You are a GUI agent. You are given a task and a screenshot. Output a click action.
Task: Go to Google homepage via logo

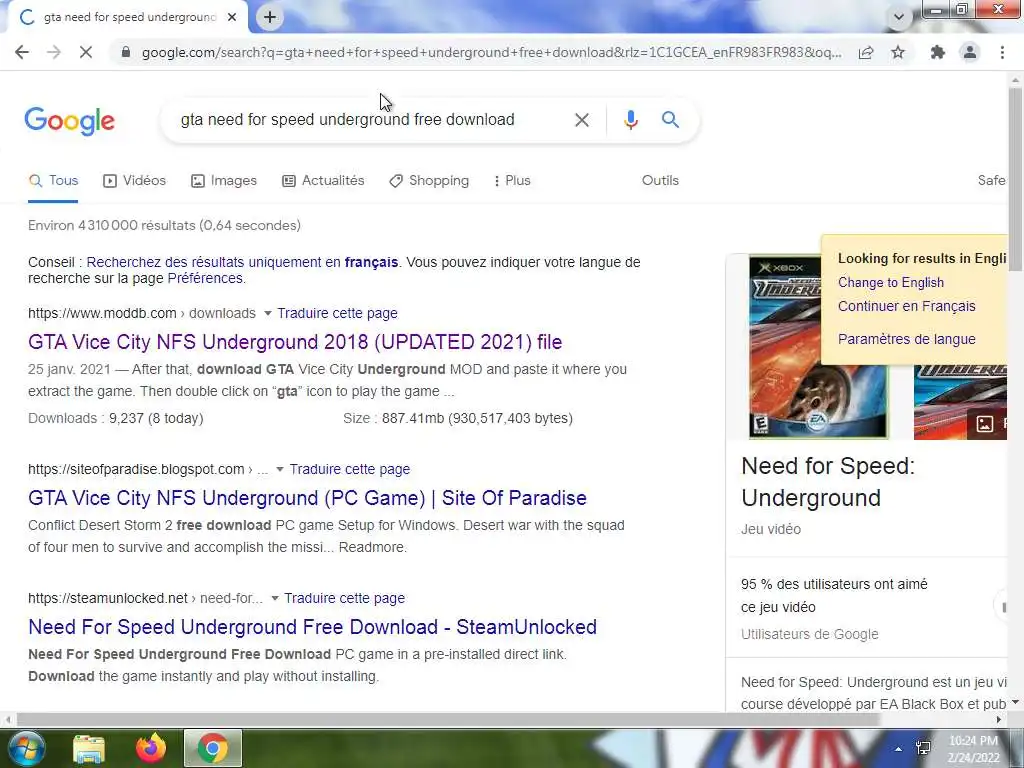pyautogui.click(x=70, y=121)
